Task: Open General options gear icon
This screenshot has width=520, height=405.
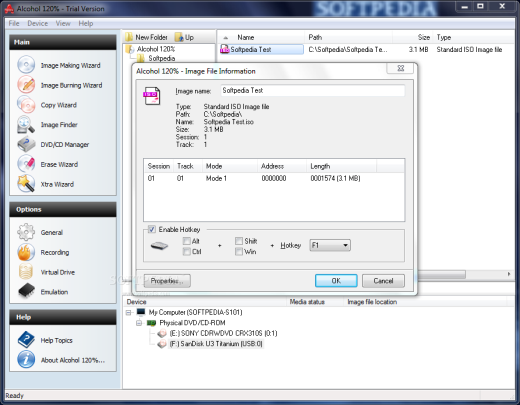Action: [26, 232]
